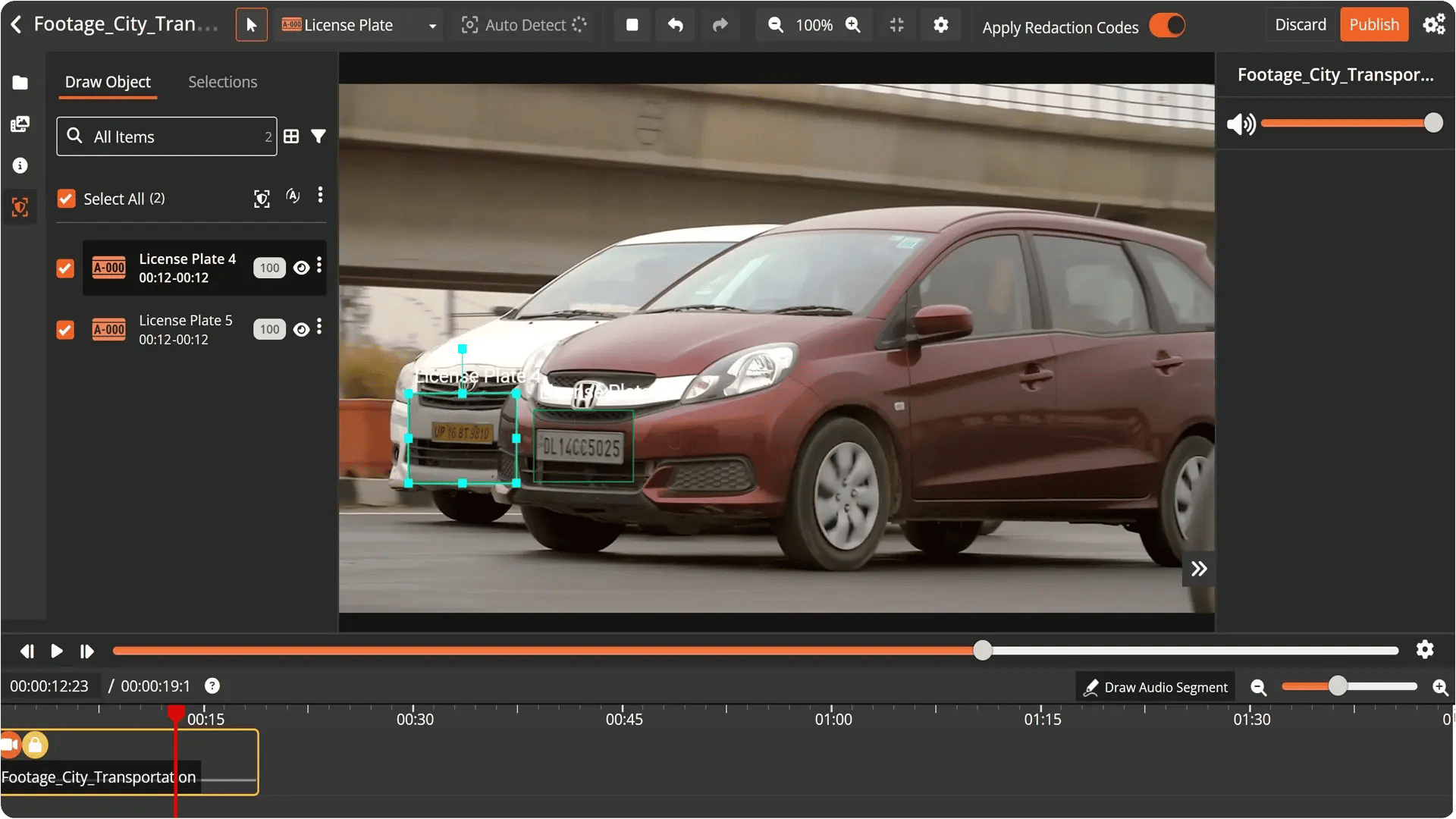
Task: Step back one frame
Action: point(27,651)
